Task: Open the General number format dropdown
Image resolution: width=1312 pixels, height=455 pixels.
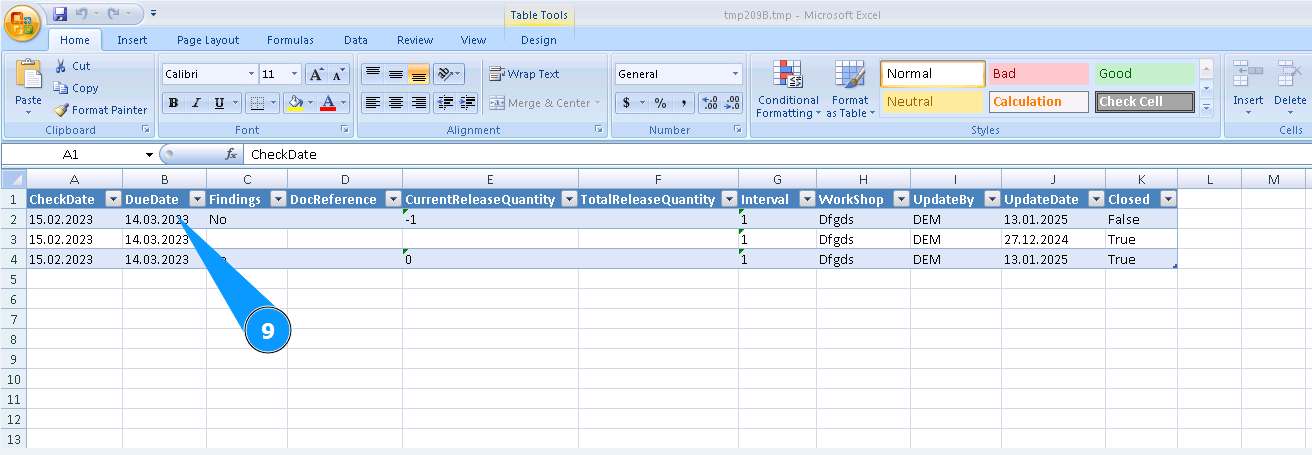Action: 735,74
